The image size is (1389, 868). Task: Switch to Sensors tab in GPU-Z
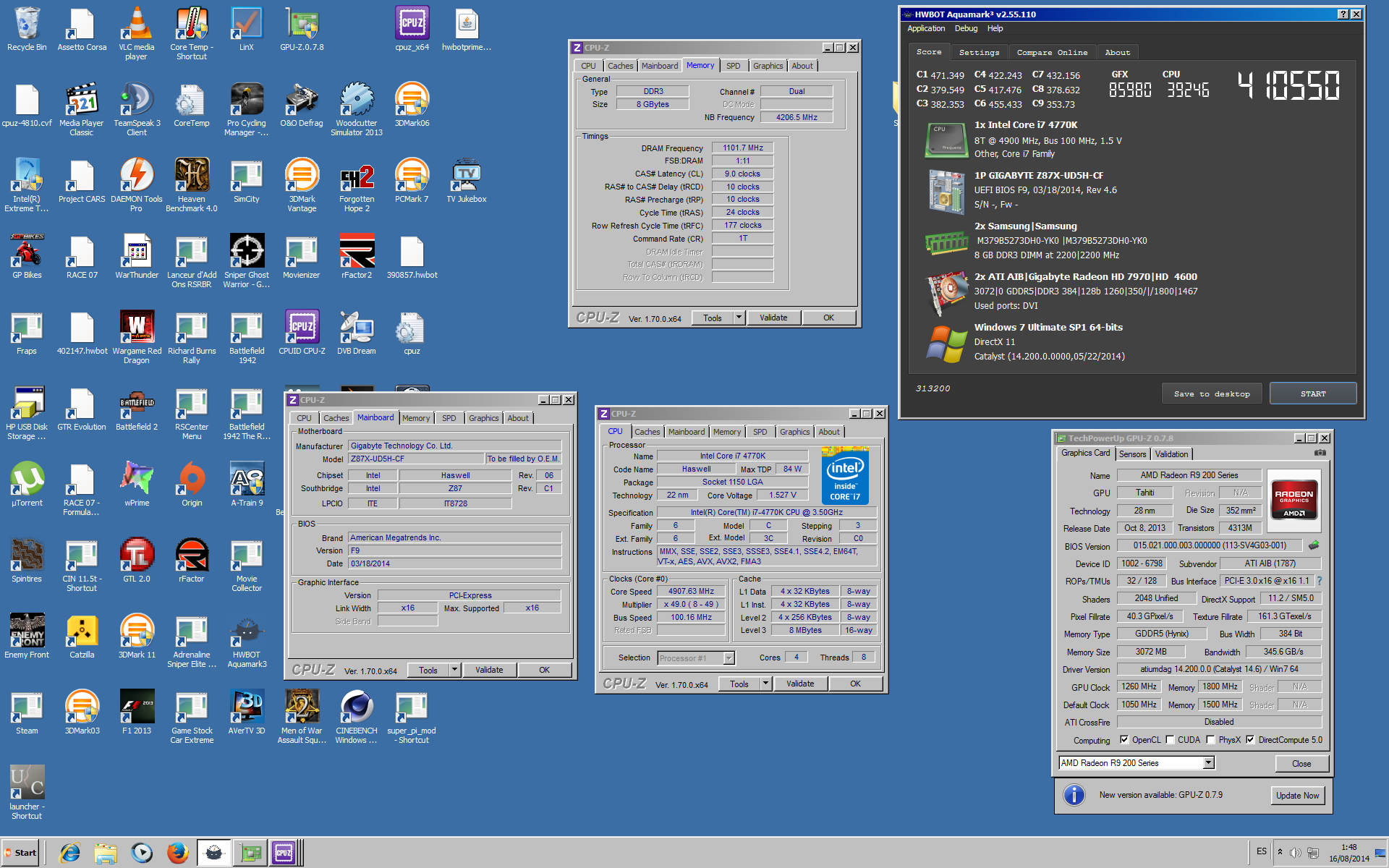click(1132, 454)
